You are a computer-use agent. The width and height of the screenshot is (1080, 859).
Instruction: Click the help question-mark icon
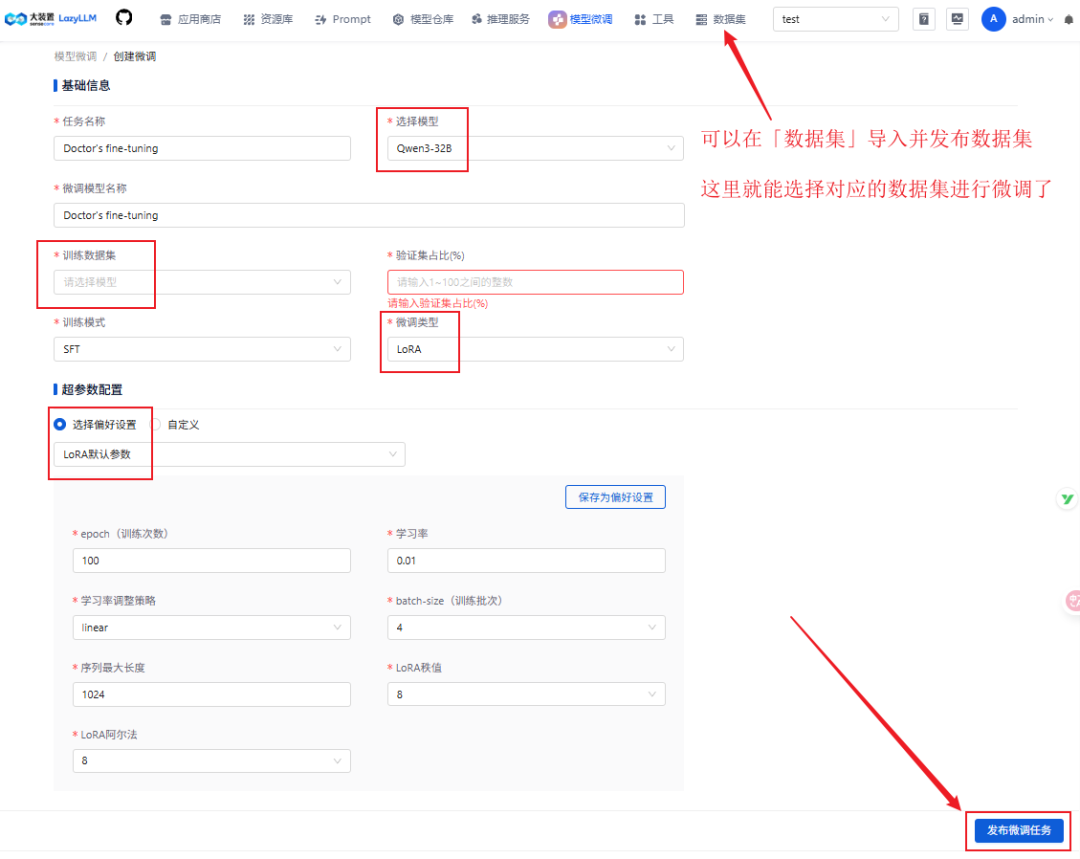[x=923, y=18]
